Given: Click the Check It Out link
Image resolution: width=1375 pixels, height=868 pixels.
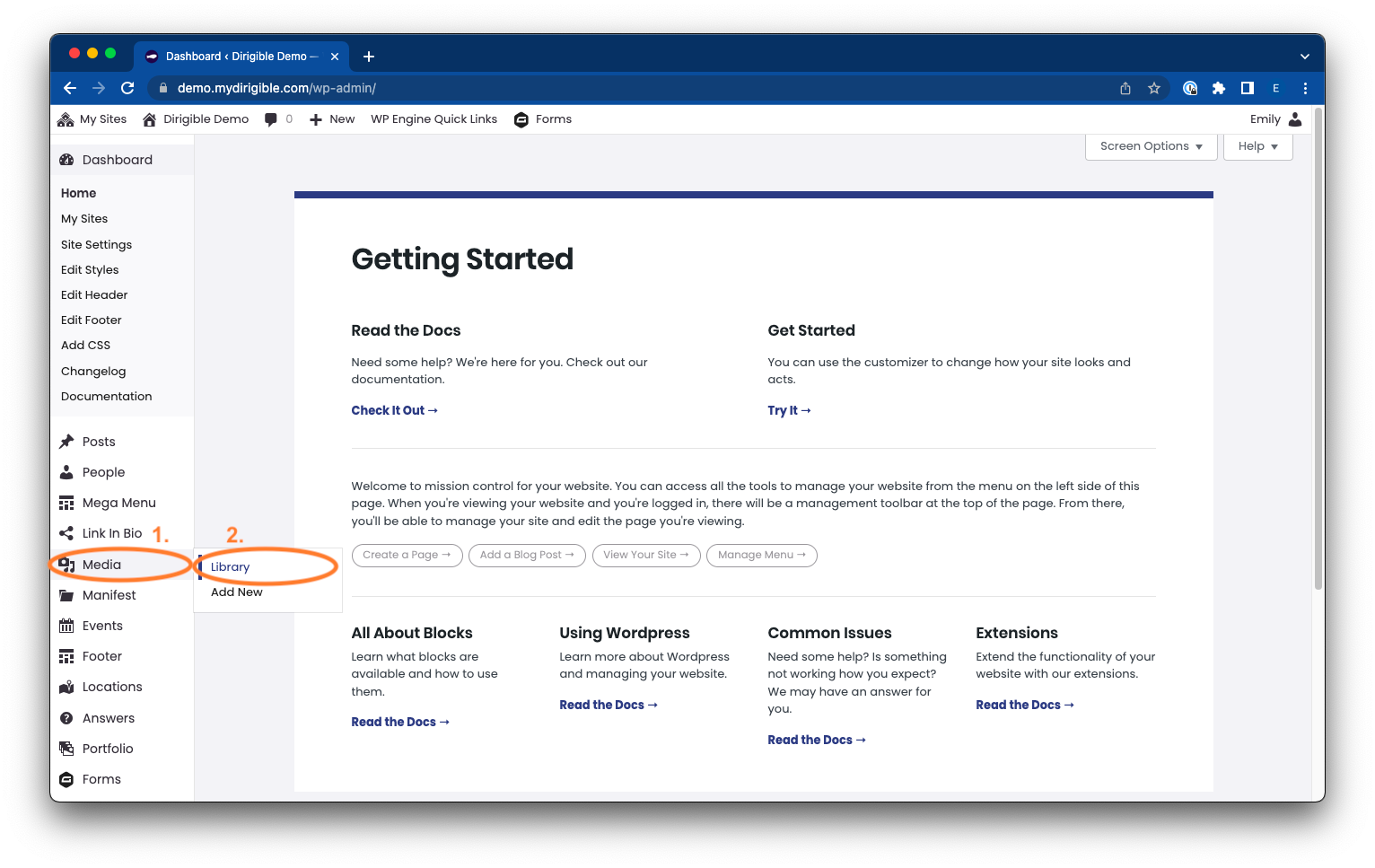Looking at the screenshot, I should point(395,410).
